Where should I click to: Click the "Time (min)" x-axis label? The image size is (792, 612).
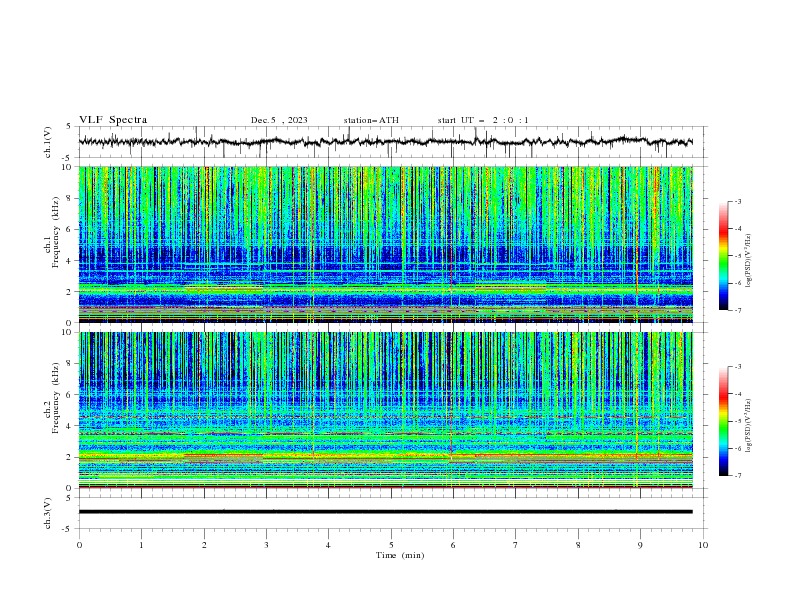point(400,555)
